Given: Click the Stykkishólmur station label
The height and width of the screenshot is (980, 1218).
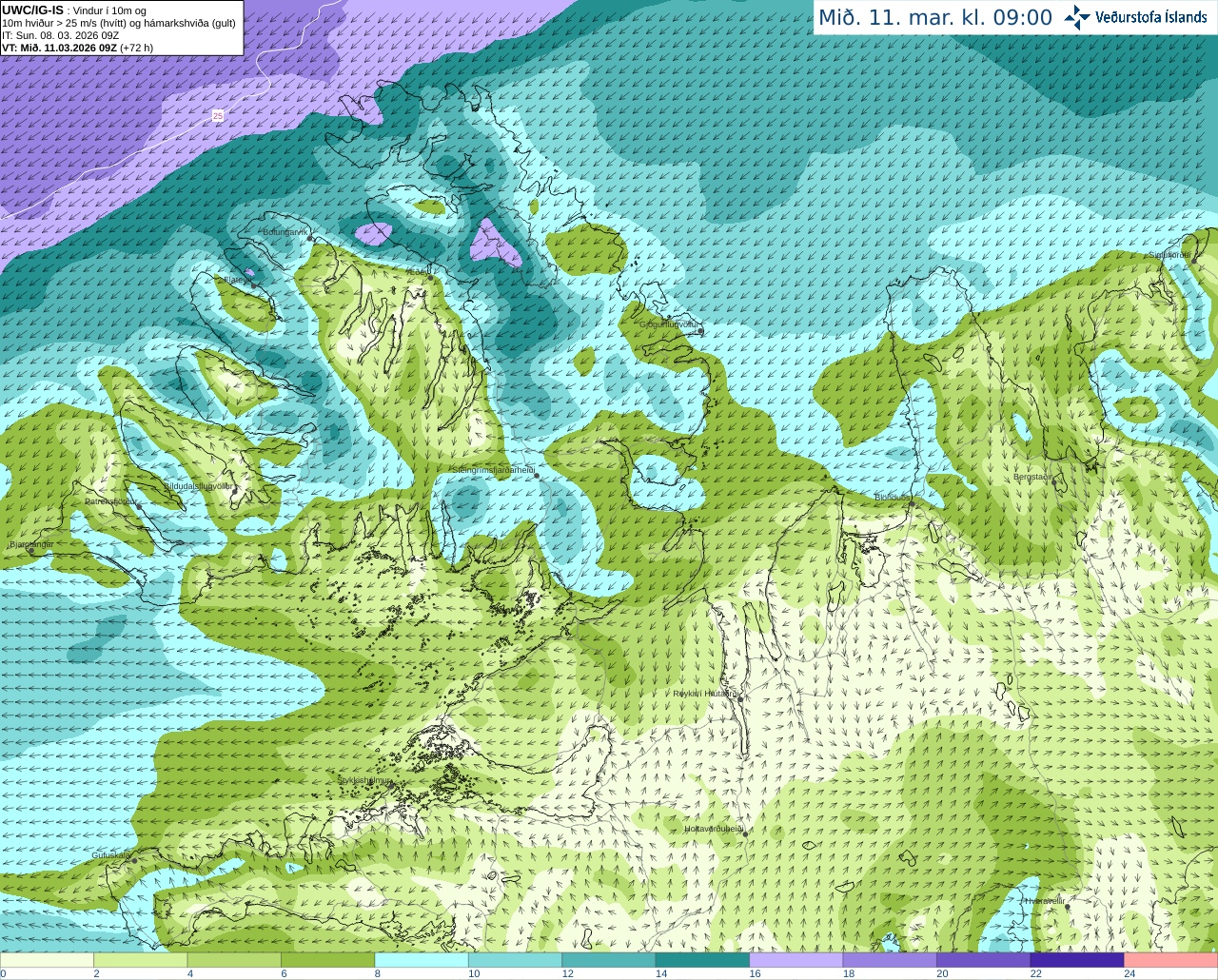Looking at the screenshot, I should tap(363, 780).
